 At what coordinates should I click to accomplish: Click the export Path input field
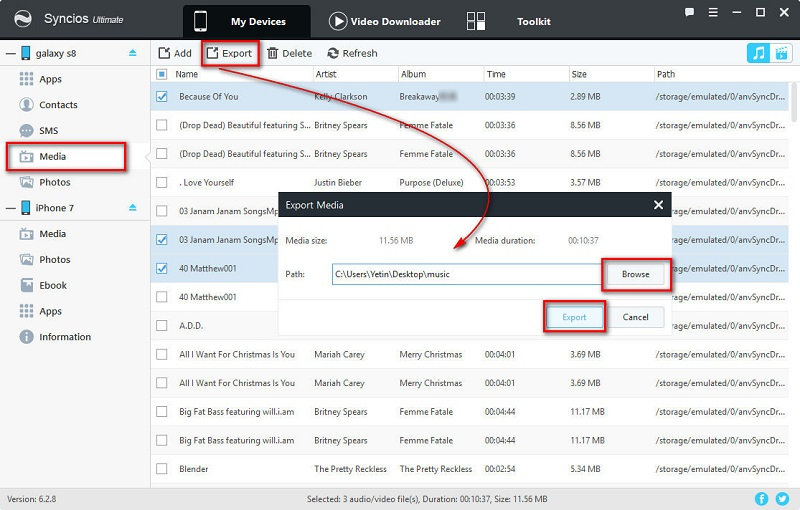click(x=467, y=274)
